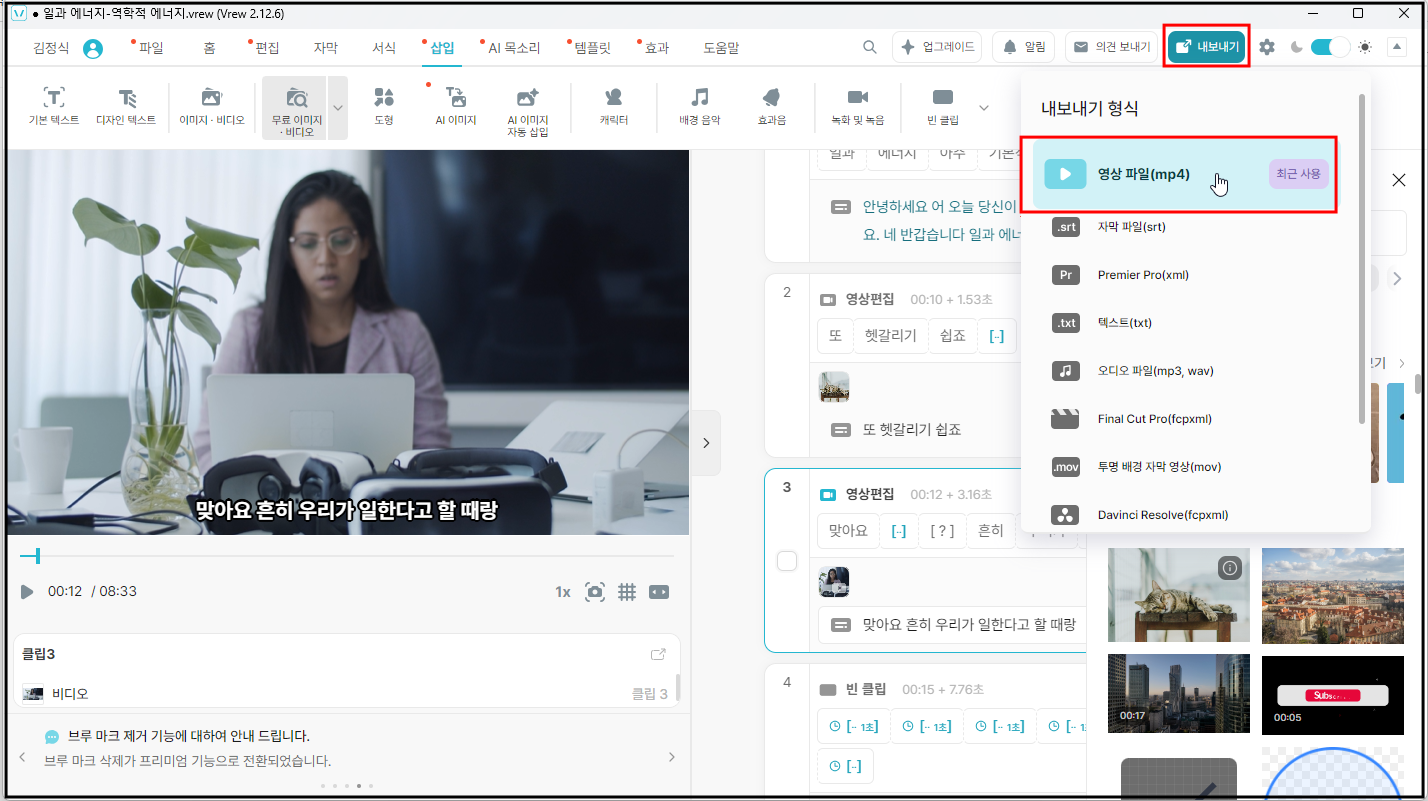Viewport: 1428px width, 801px height.
Task: Choose transparent subtitle video (mov) export format
Action: (1189, 467)
